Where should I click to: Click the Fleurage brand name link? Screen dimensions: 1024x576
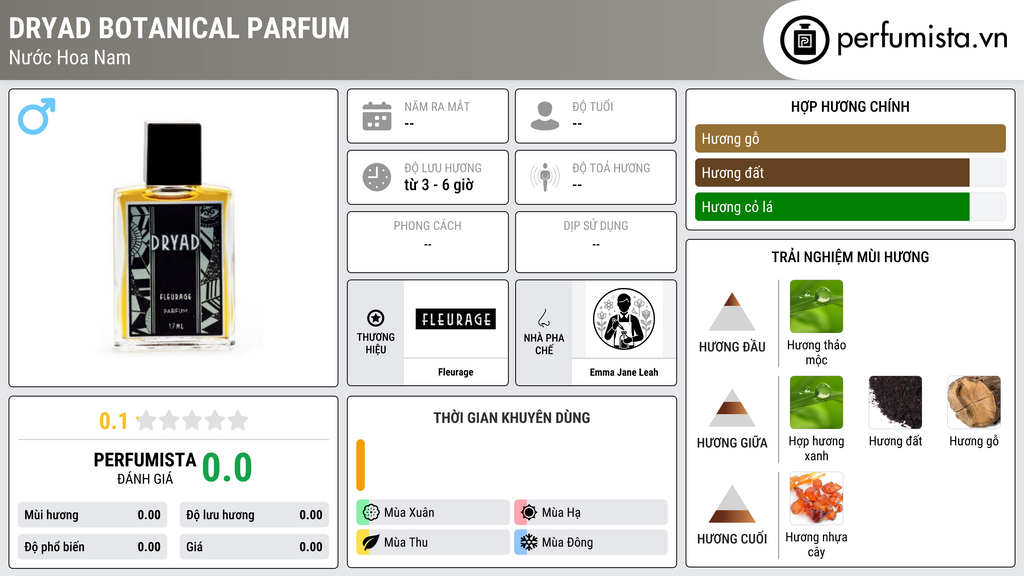pos(456,372)
